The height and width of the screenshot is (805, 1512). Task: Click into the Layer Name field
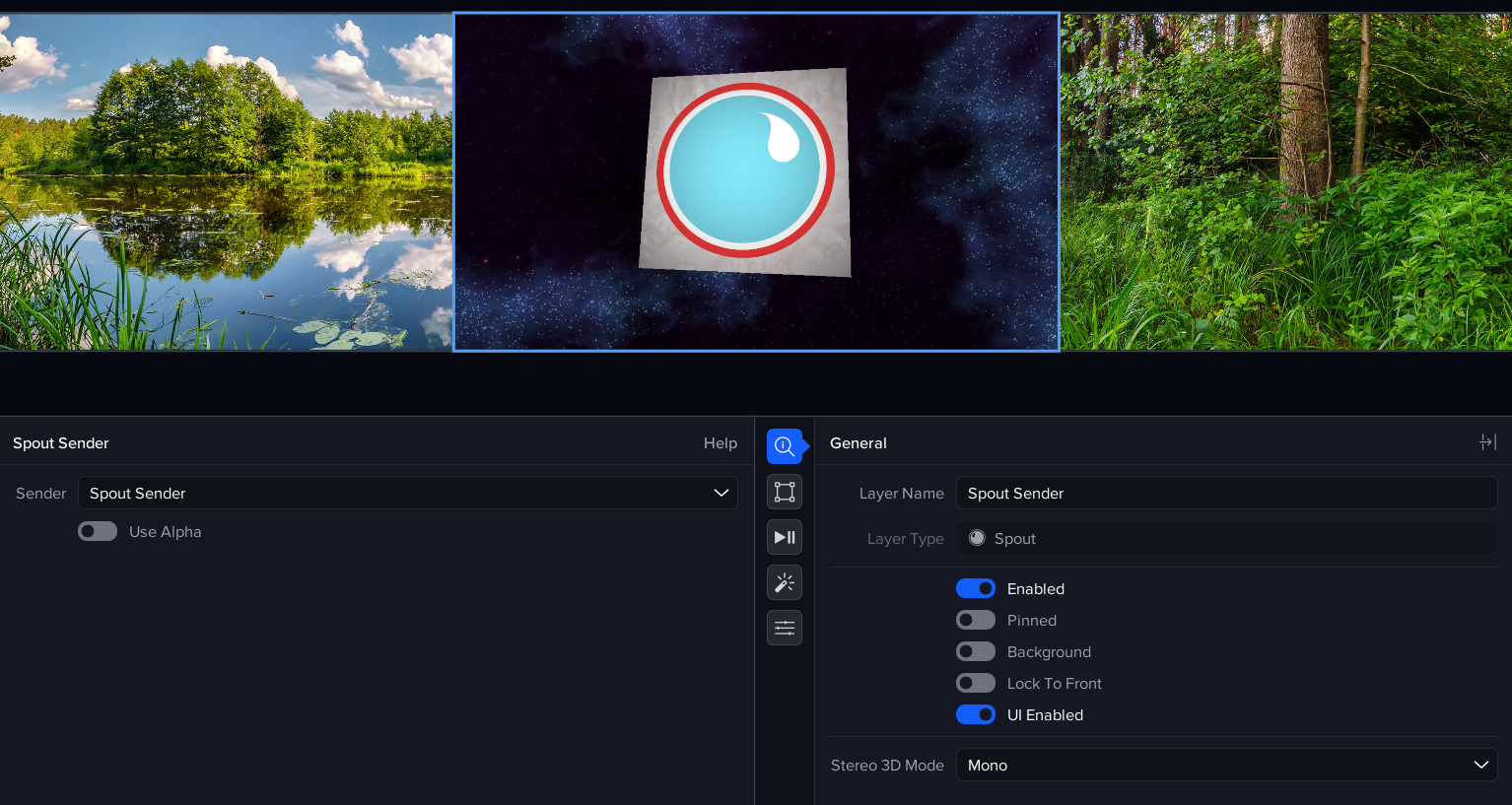pyautogui.click(x=1226, y=494)
